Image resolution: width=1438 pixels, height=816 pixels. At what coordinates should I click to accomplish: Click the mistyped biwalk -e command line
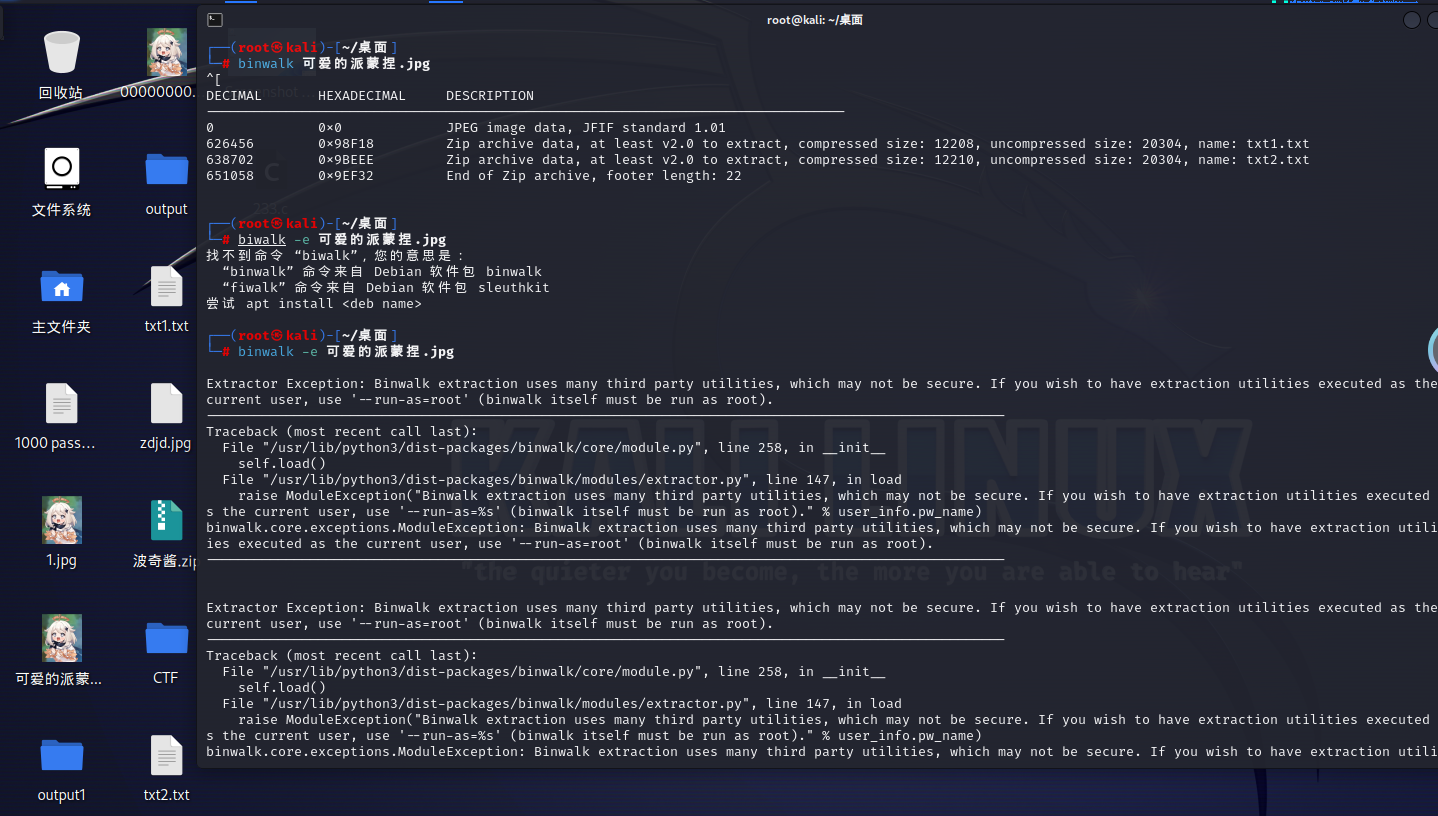(342, 240)
